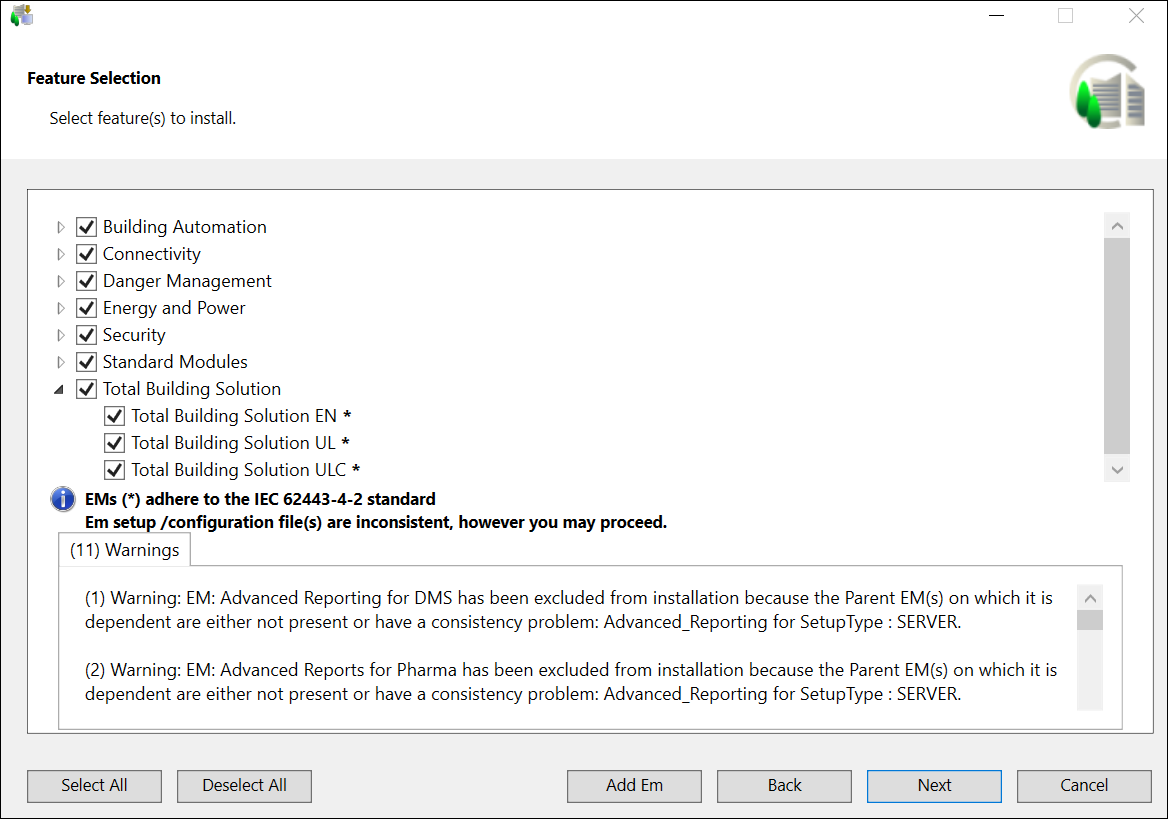Click the blue information icon near the warnings
The width and height of the screenshot is (1168, 819).
(63, 498)
